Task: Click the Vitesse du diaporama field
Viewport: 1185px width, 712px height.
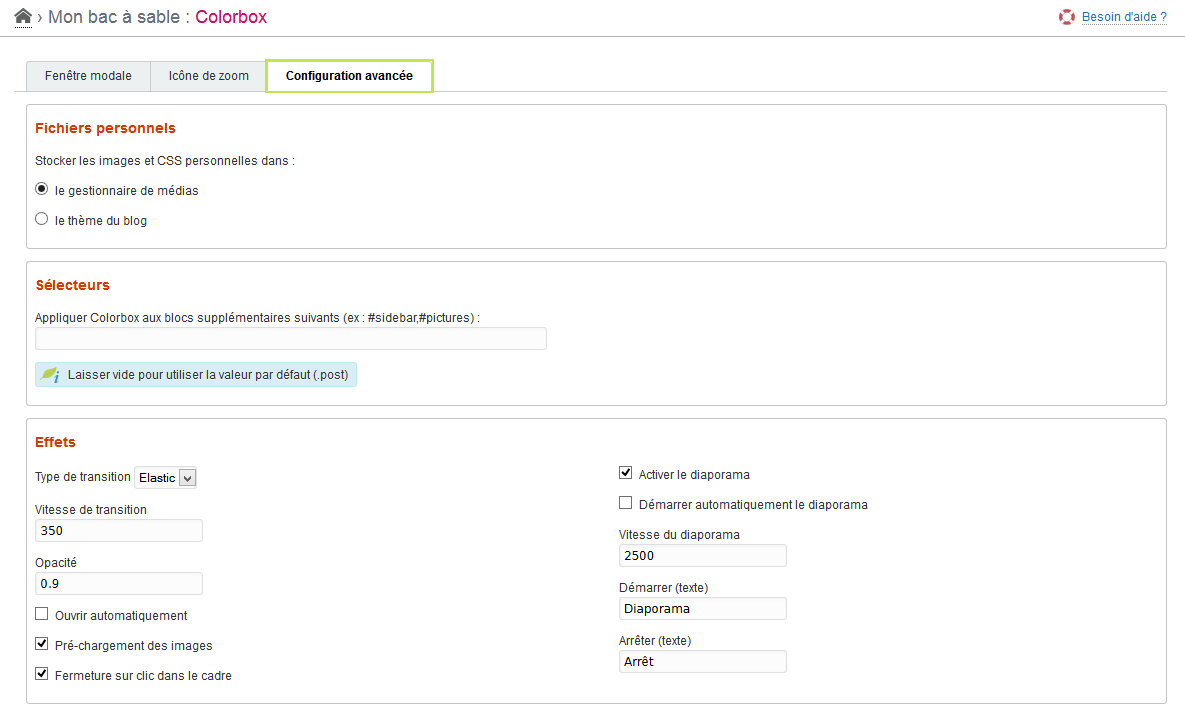Action: coord(702,555)
